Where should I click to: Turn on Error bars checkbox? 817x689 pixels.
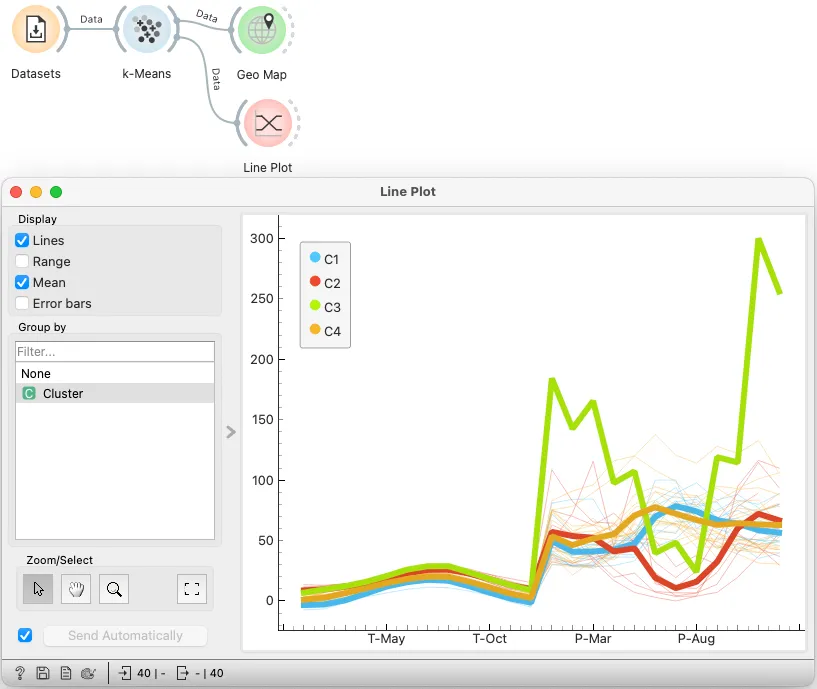pyautogui.click(x=22, y=303)
